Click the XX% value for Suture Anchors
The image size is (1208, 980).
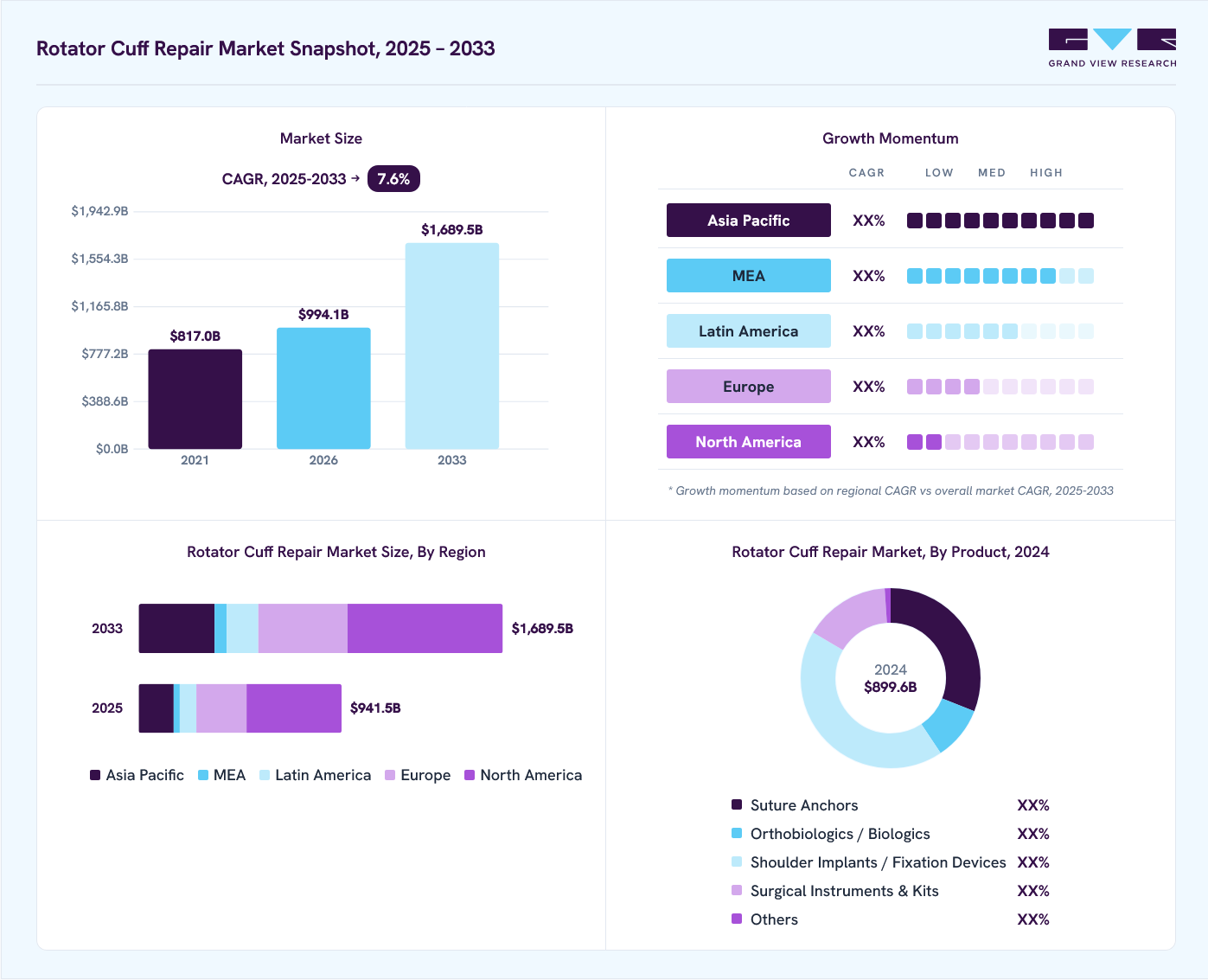tap(1033, 805)
